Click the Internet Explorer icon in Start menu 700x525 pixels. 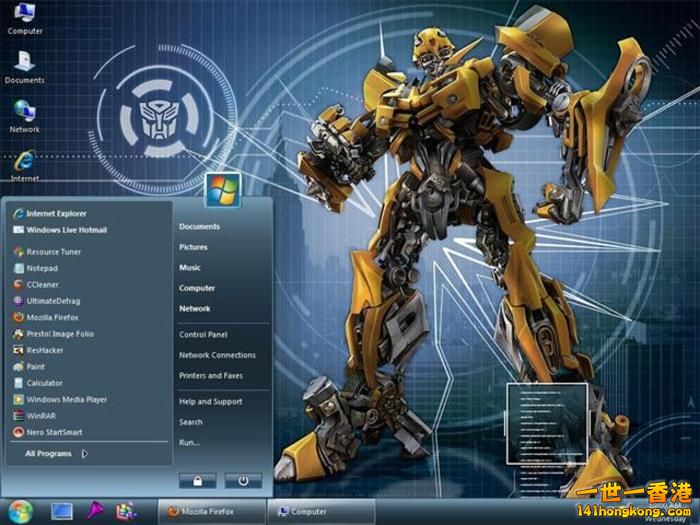[18, 213]
